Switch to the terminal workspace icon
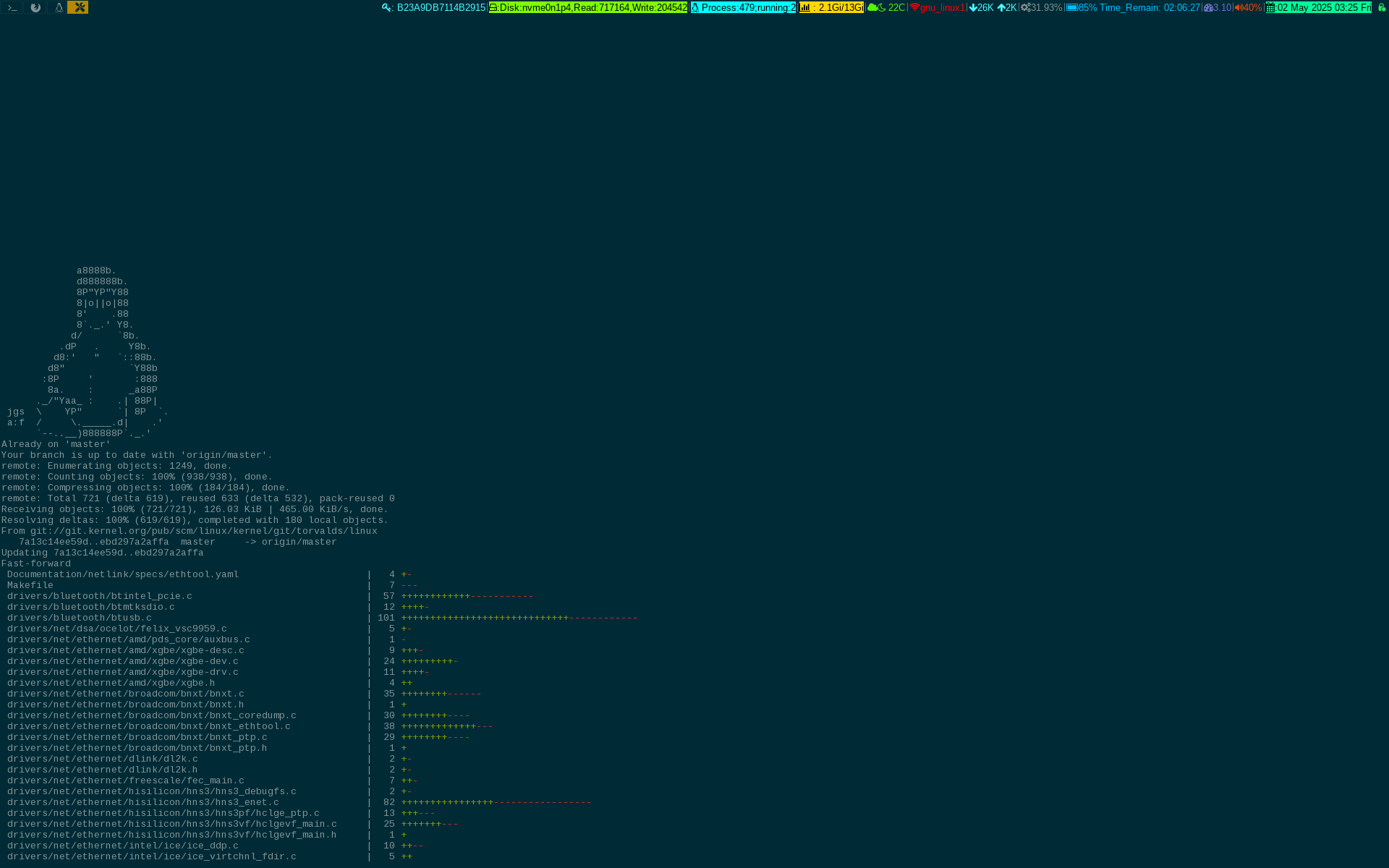Screen dimensions: 1389x868 click(x=12, y=7)
